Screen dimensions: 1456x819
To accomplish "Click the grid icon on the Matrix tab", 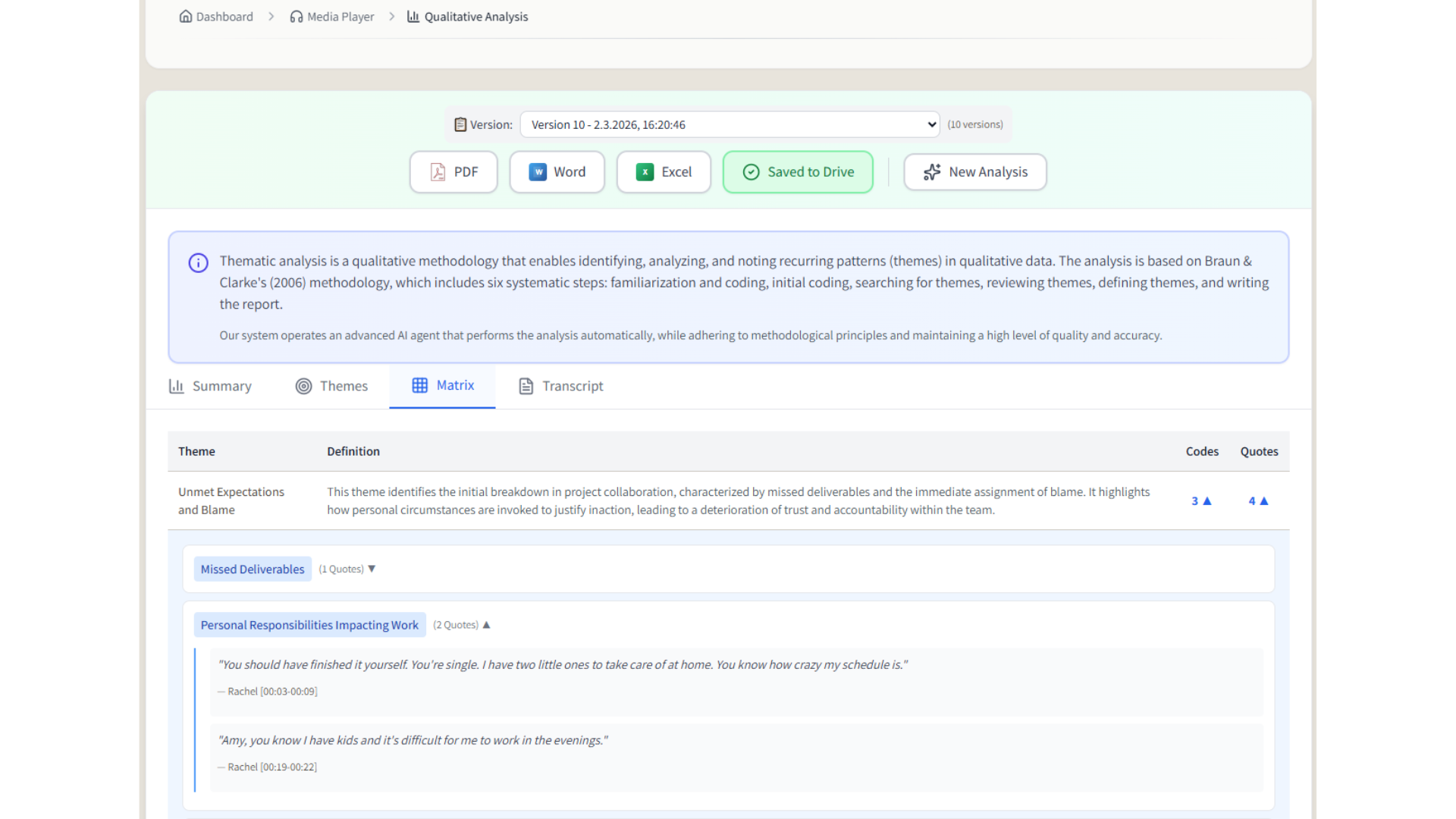I will [x=420, y=385].
